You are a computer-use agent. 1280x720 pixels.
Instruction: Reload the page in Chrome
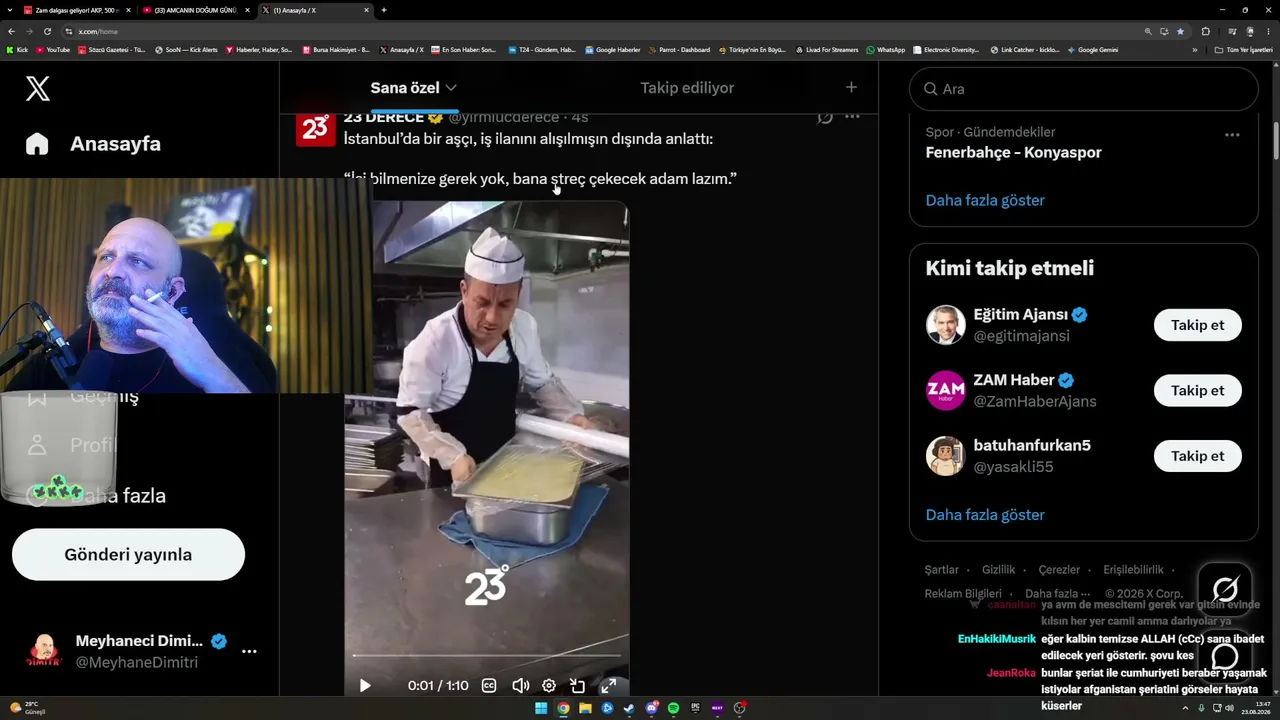pyautogui.click(x=47, y=31)
